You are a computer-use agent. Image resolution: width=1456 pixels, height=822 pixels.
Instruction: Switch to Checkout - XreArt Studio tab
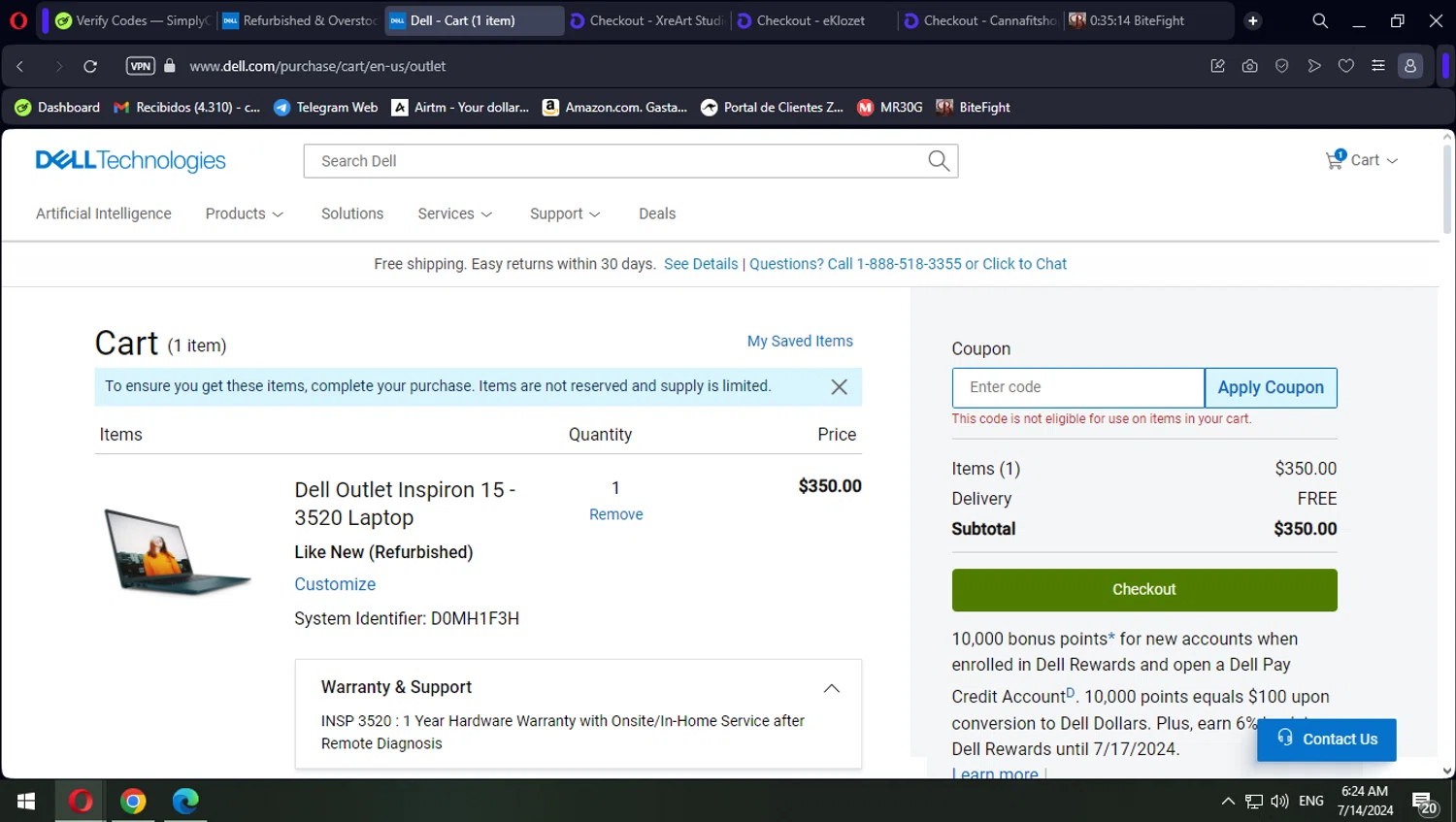pyautogui.click(x=647, y=20)
